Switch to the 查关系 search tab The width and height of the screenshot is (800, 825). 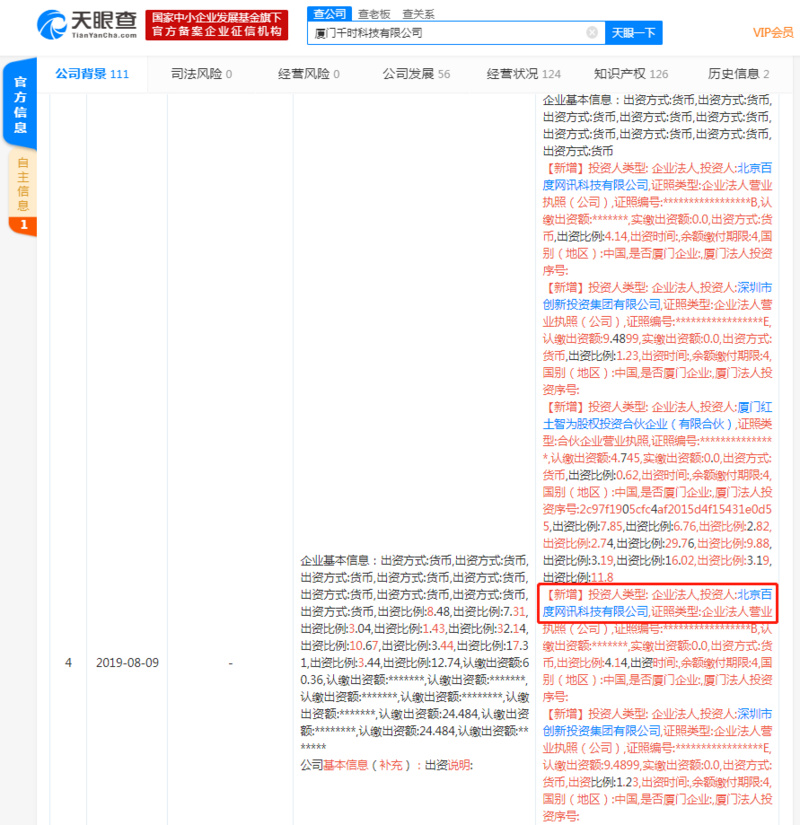(418, 13)
